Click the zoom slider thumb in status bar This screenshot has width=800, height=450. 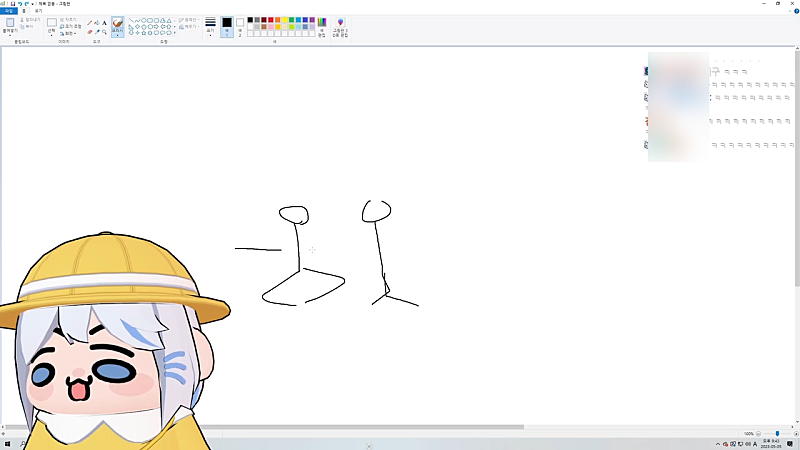[778, 434]
